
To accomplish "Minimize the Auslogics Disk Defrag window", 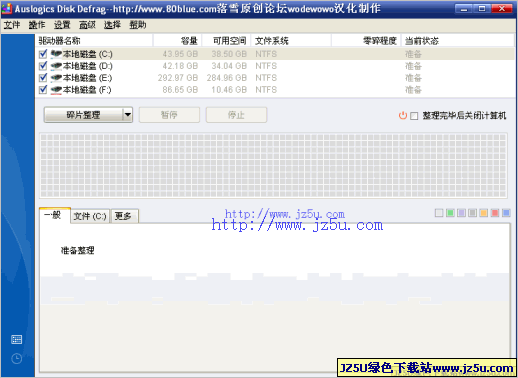I will (464, 9).
